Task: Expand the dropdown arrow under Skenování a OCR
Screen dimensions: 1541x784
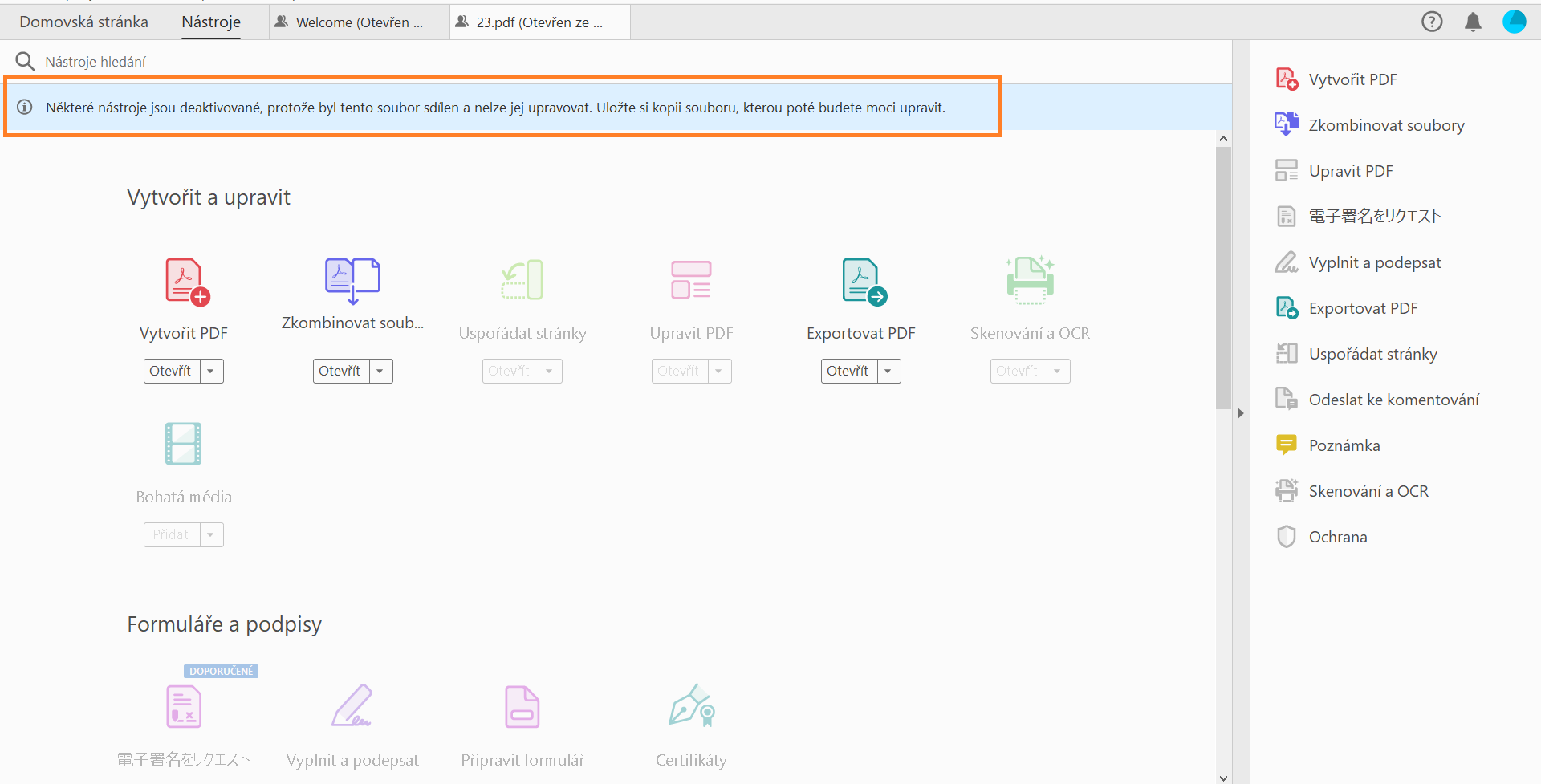Action: tap(1058, 371)
